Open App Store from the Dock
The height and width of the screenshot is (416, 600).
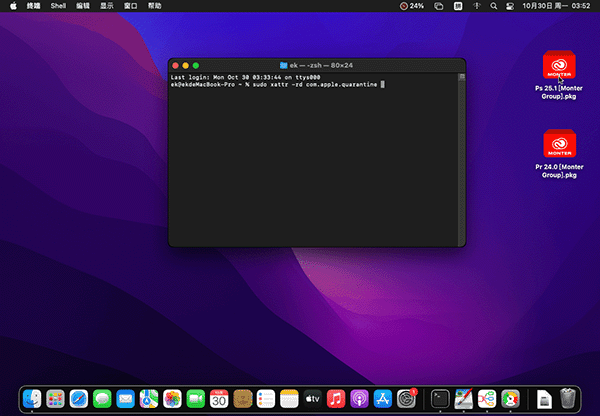383,399
